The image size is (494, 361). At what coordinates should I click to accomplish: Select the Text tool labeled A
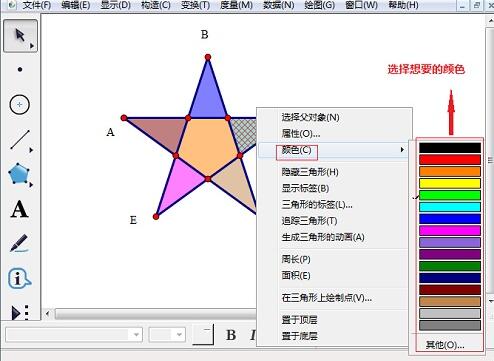point(20,209)
